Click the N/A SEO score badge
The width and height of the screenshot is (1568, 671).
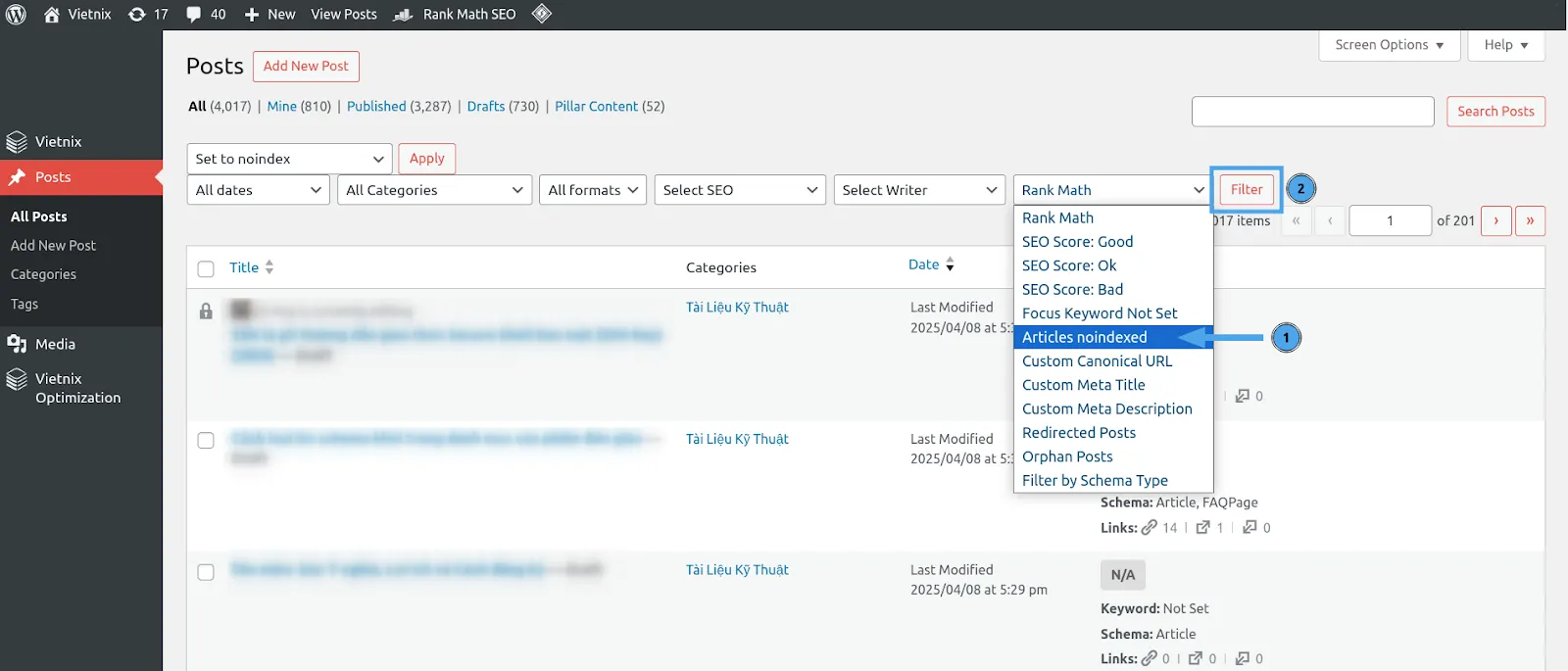click(x=1123, y=575)
